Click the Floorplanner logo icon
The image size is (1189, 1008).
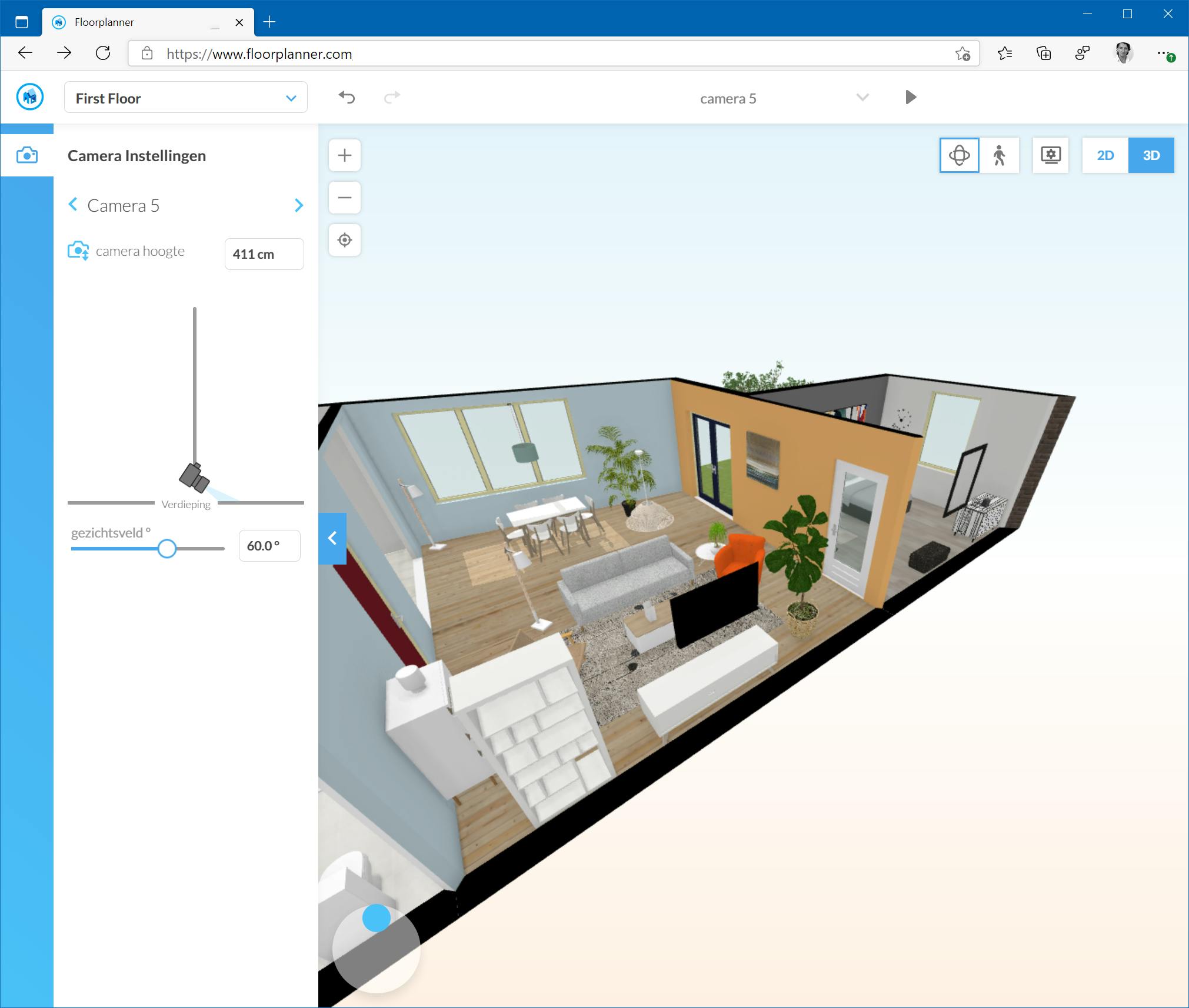tap(30, 97)
